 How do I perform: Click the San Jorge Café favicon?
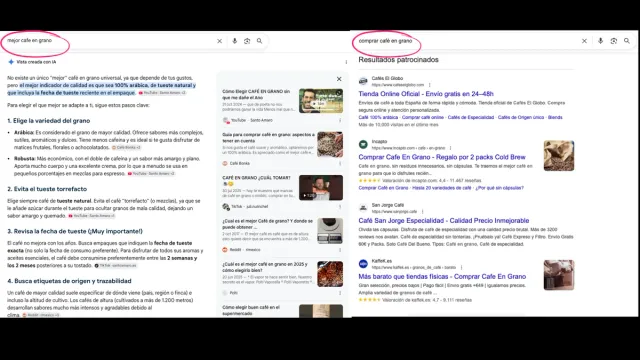(x=363, y=208)
